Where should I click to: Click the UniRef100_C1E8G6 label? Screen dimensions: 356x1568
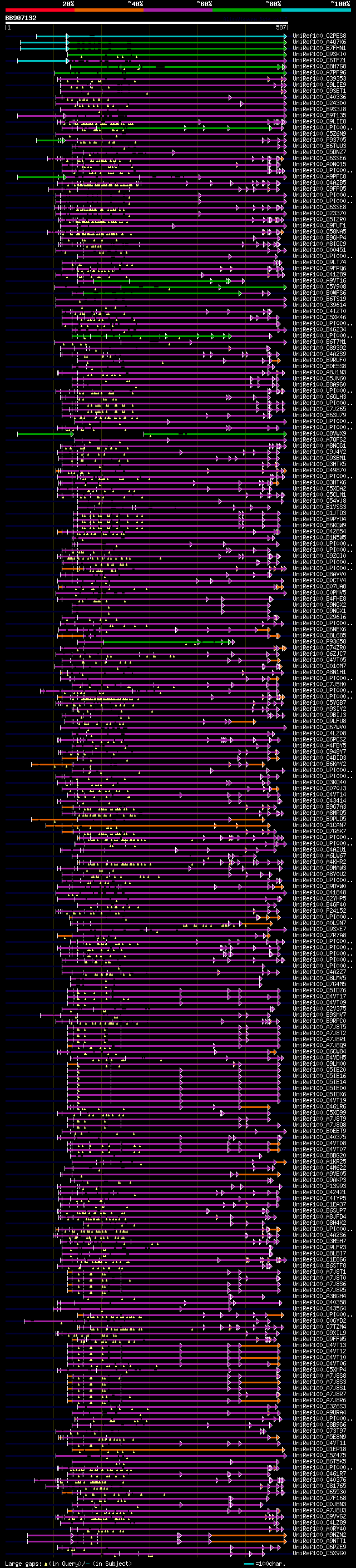[319, 1259]
